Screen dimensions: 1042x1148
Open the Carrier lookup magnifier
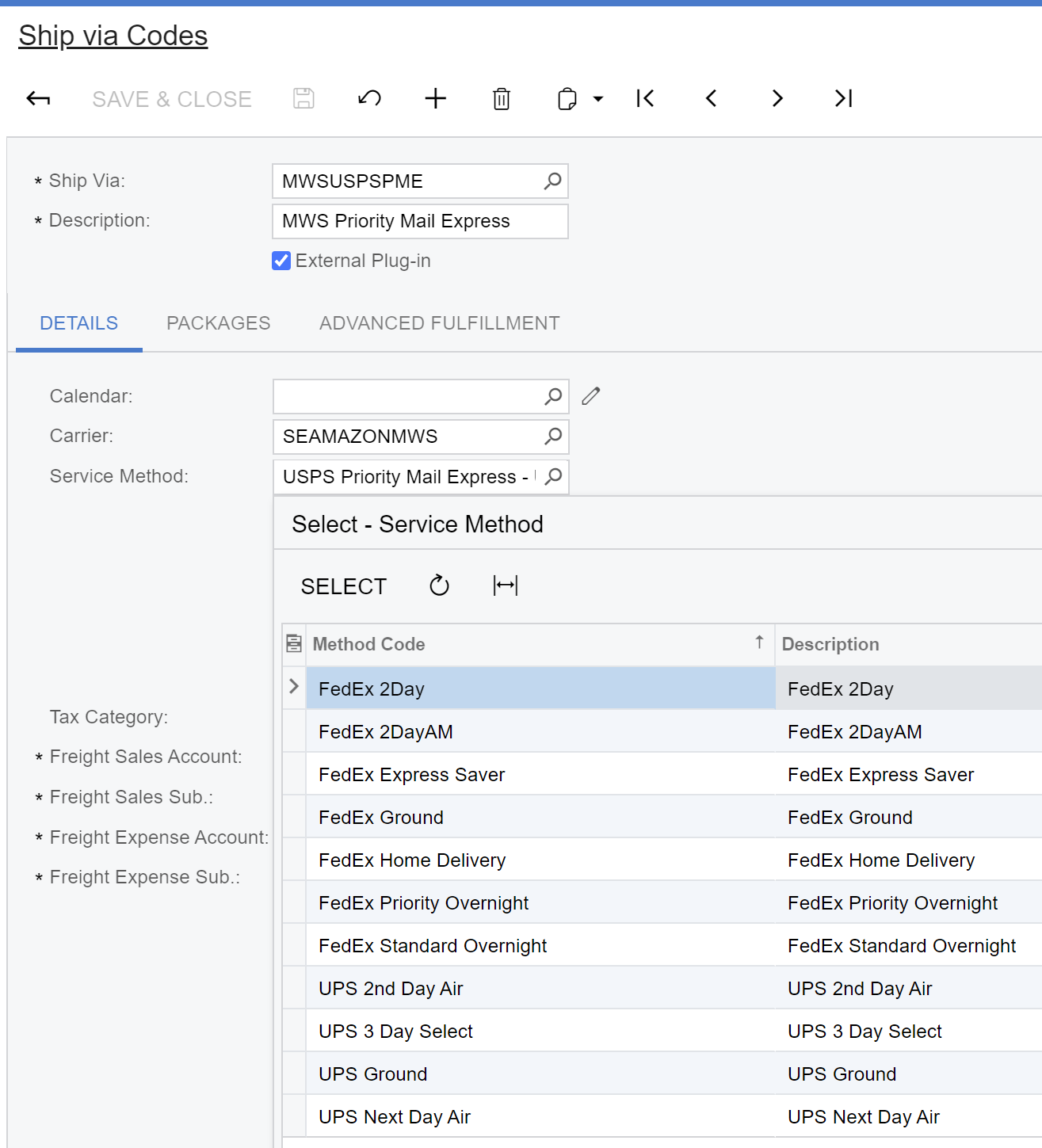pyautogui.click(x=553, y=437)
